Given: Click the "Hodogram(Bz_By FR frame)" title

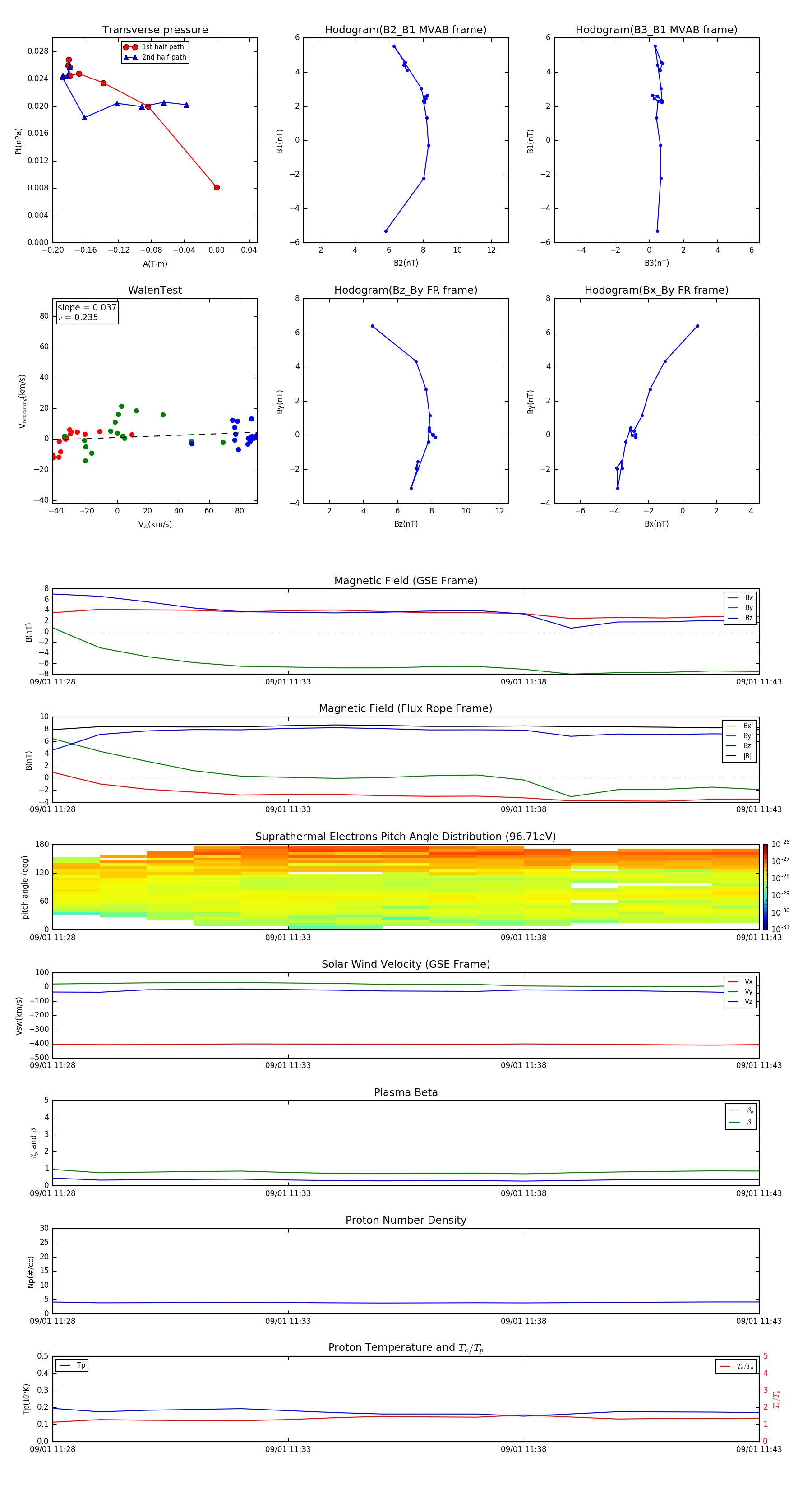Looking at the screenshot, I should 406,290.
